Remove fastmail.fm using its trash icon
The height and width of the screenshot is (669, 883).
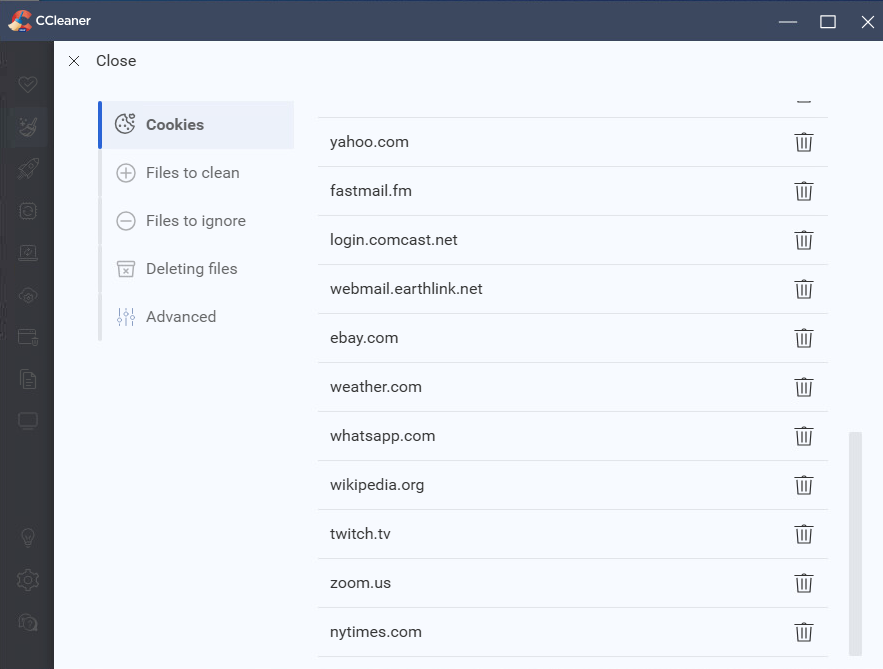(803, 191)
